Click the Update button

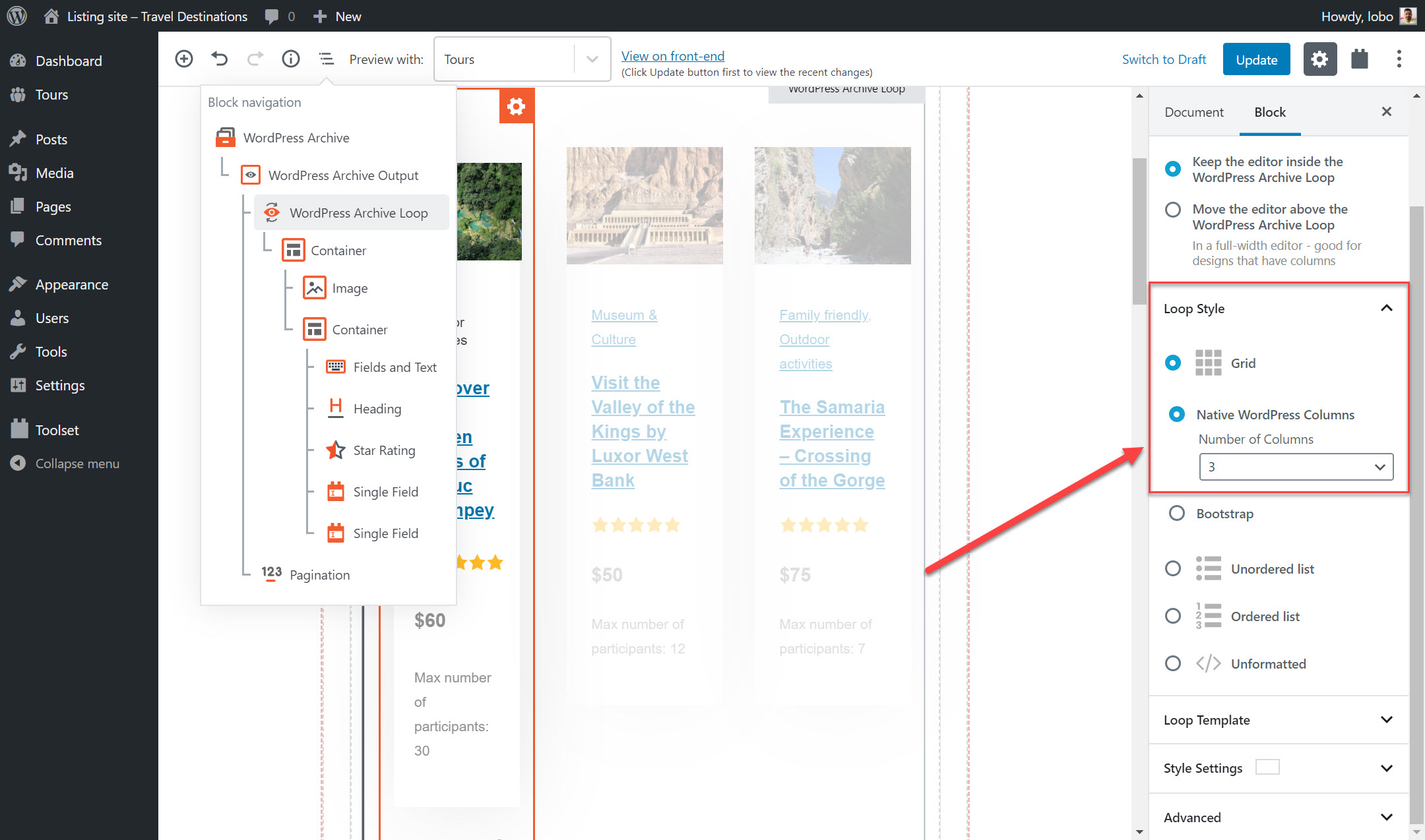pos(1256,59)
